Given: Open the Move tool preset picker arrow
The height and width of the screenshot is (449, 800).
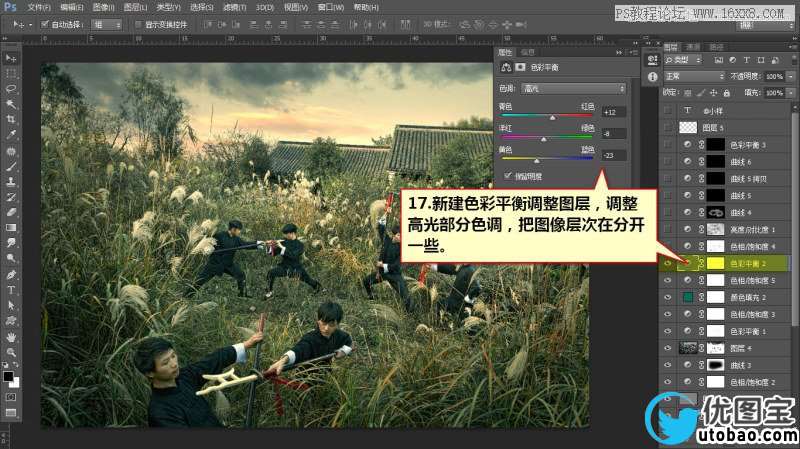Looking at the screenshot, I should click(31, 24).
